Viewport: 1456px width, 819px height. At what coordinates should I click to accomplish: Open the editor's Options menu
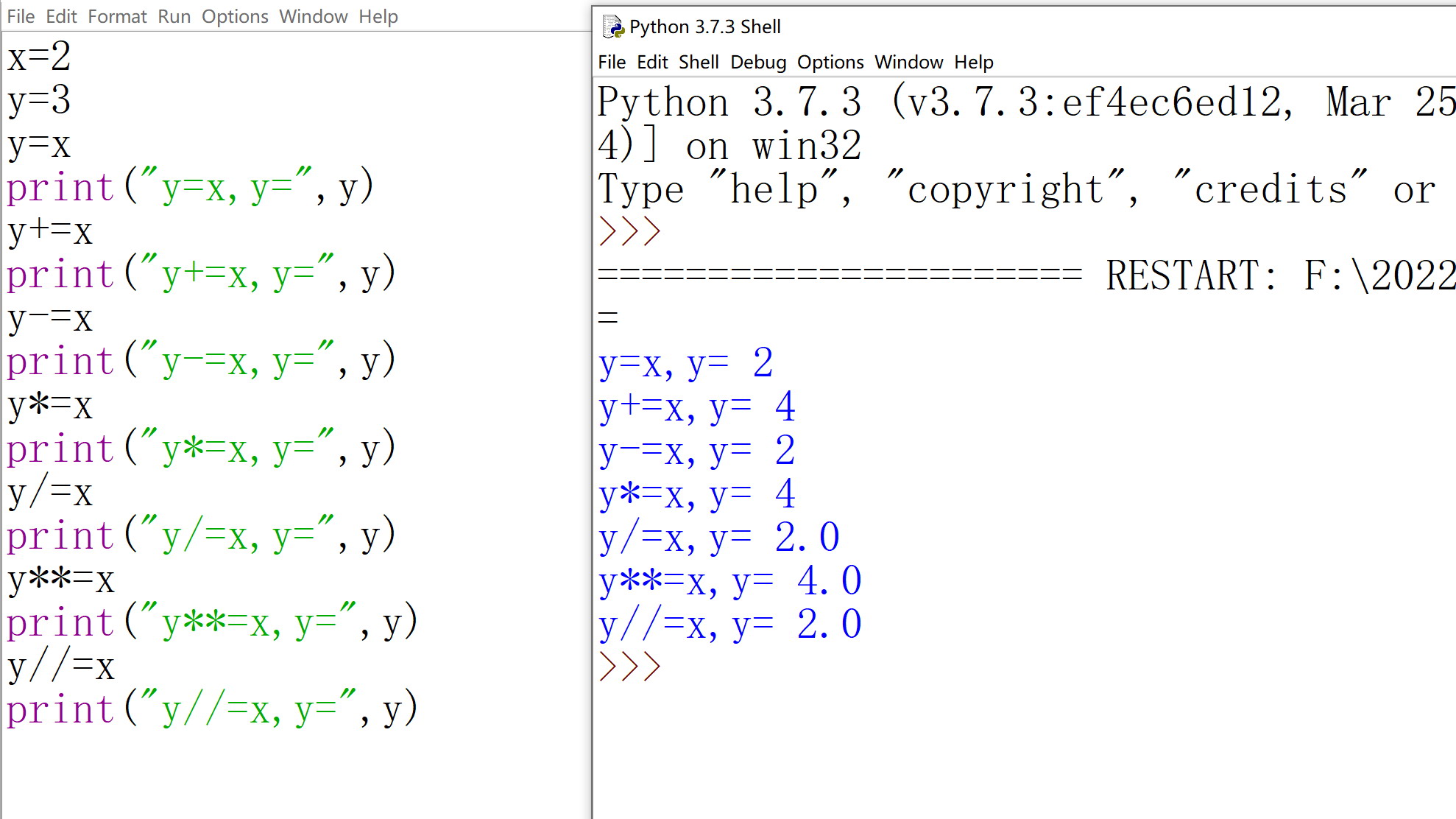(235, 16)
